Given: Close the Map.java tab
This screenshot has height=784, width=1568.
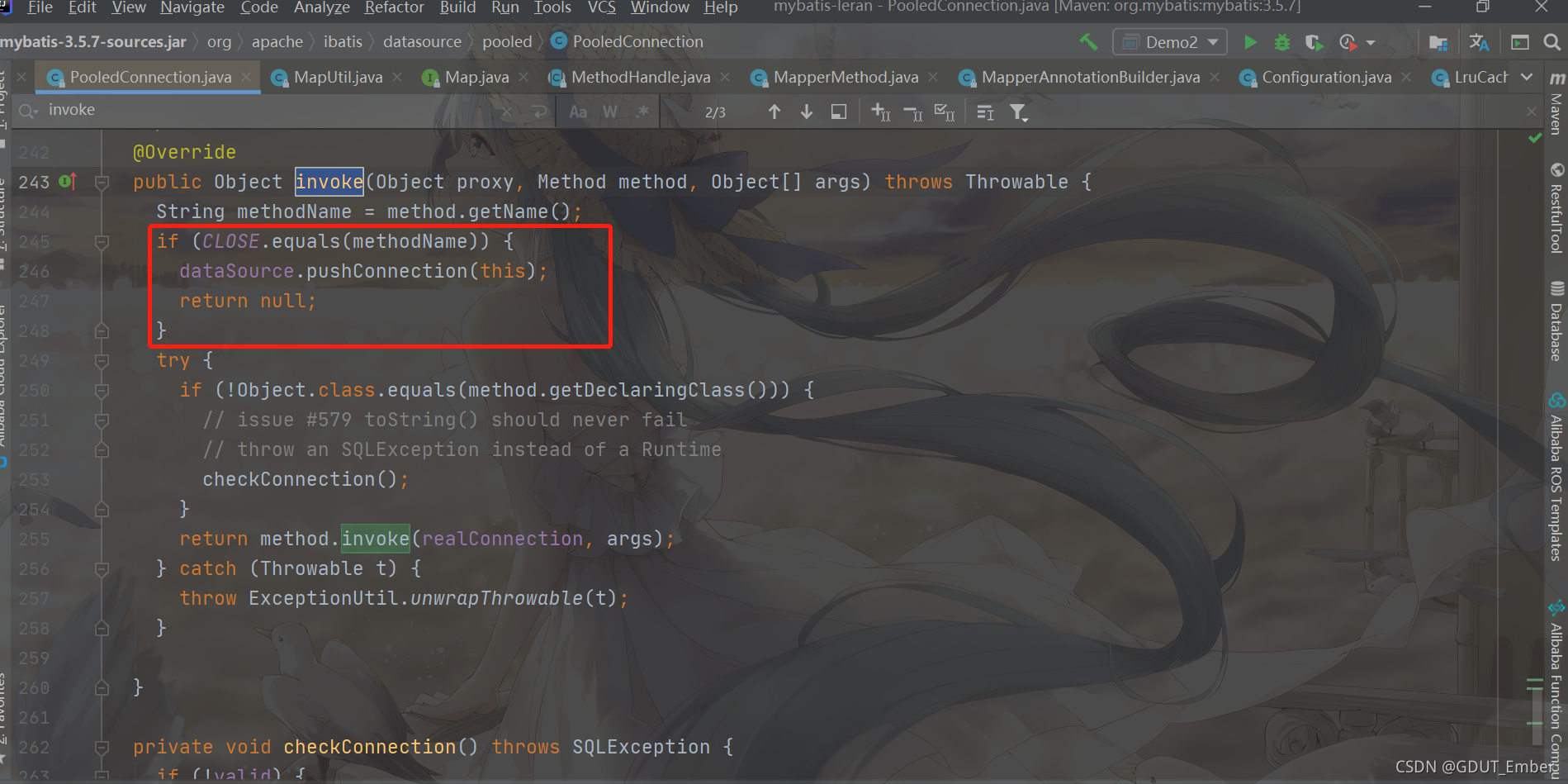Looking at the screenshot, I should tap(523, 77).
